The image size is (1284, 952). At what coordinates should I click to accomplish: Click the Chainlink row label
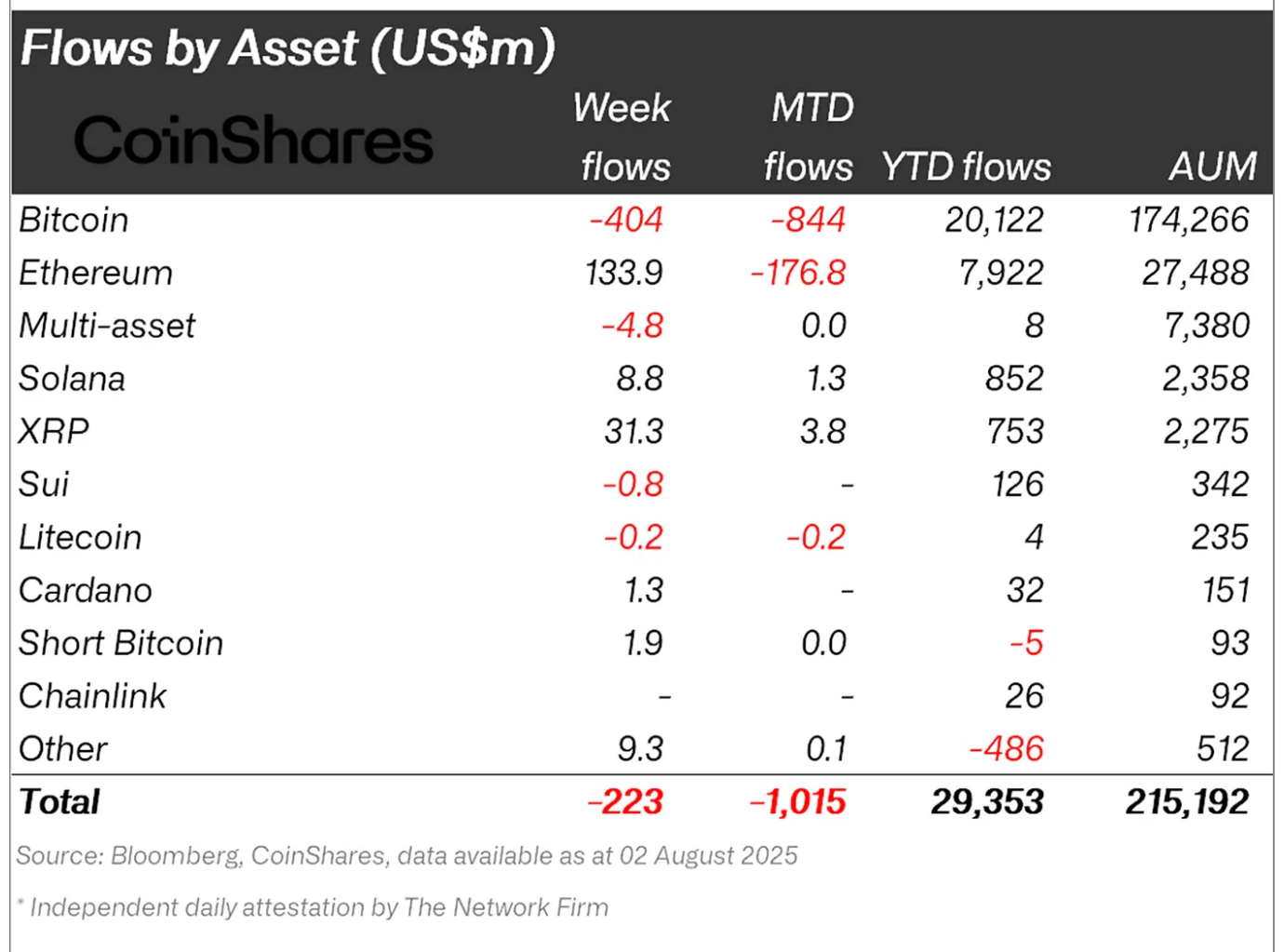tap(92, 697)
